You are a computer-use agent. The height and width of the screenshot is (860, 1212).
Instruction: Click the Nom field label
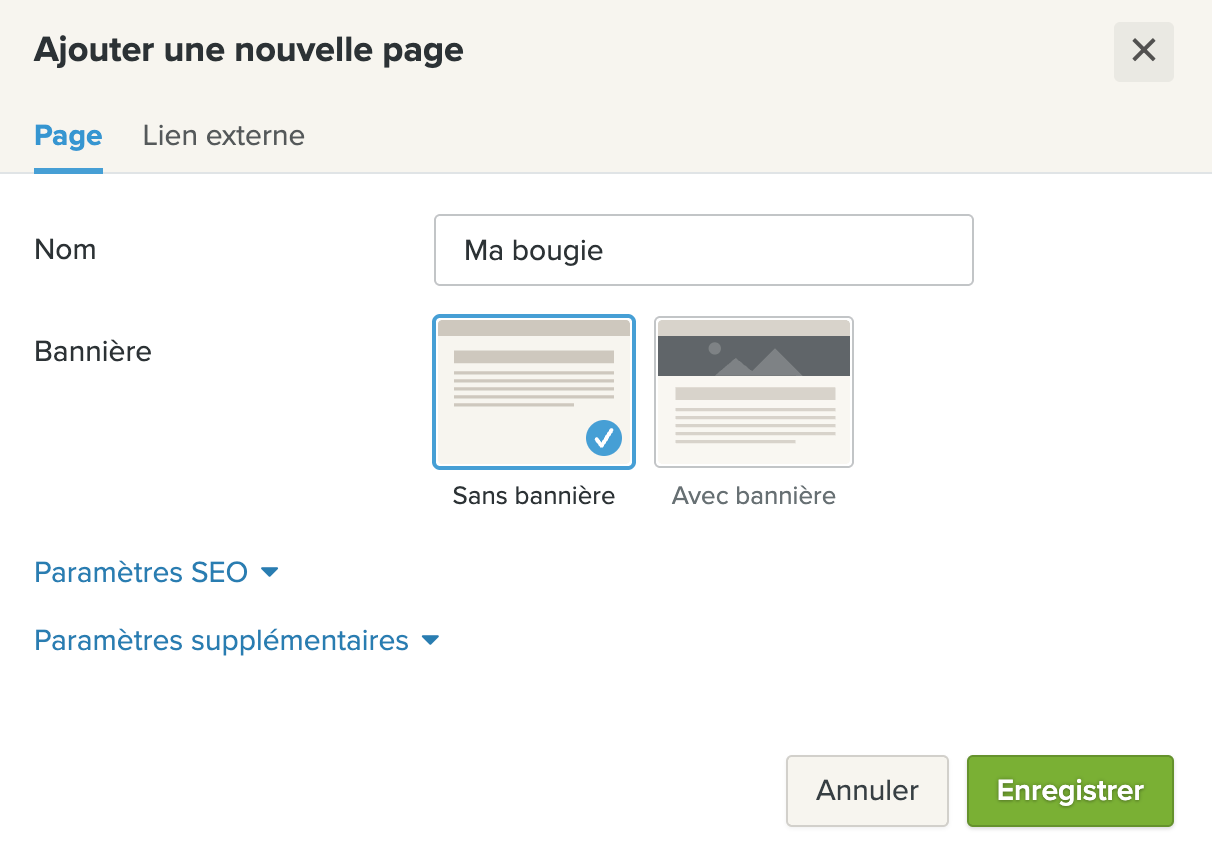tap(65, 250)
